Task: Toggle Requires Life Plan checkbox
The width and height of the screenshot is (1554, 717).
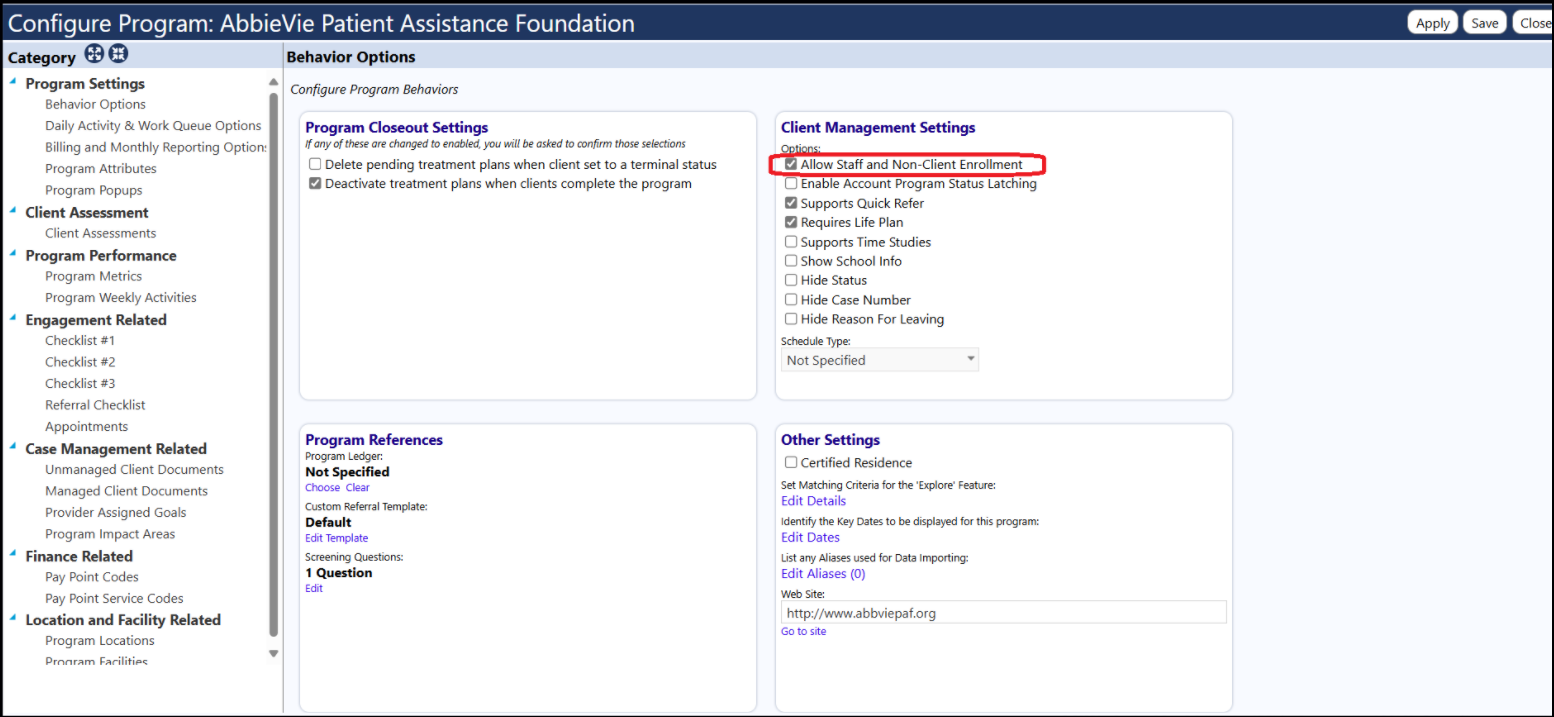Action: (791, 222)
